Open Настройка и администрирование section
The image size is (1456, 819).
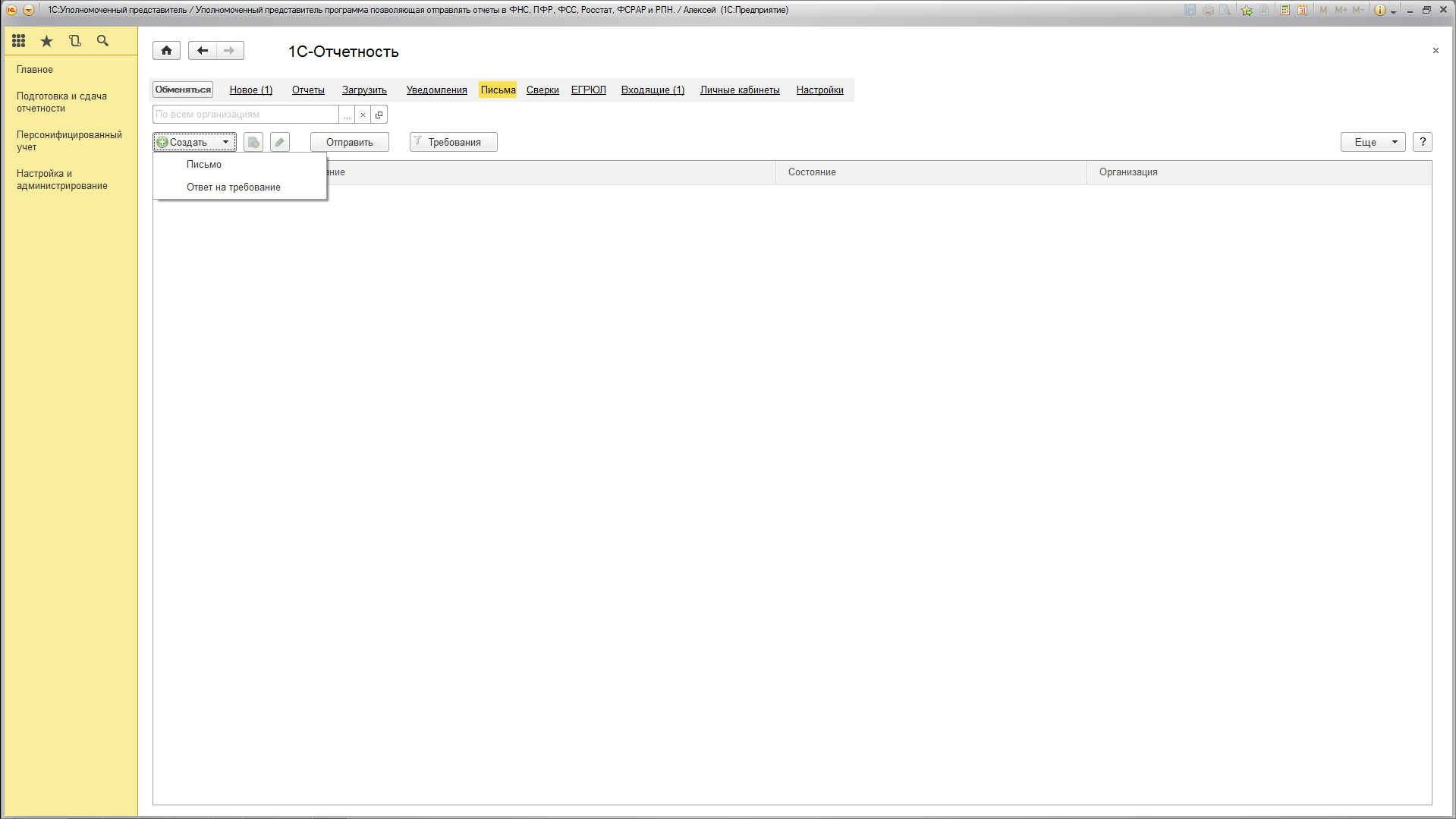[62, 180]
